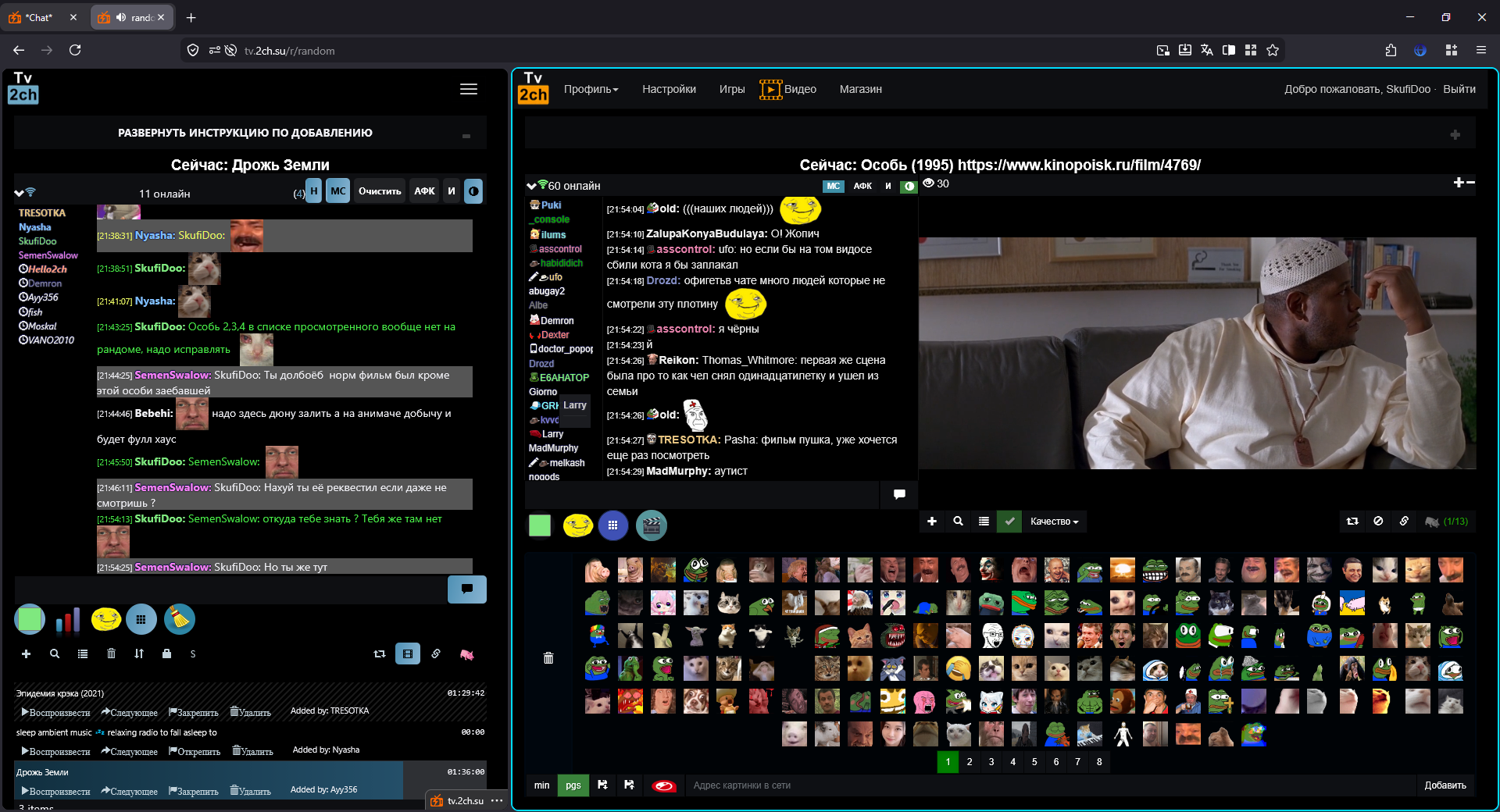Open the poll bar-chart icon
The image size is (1500, 812).
68,620
